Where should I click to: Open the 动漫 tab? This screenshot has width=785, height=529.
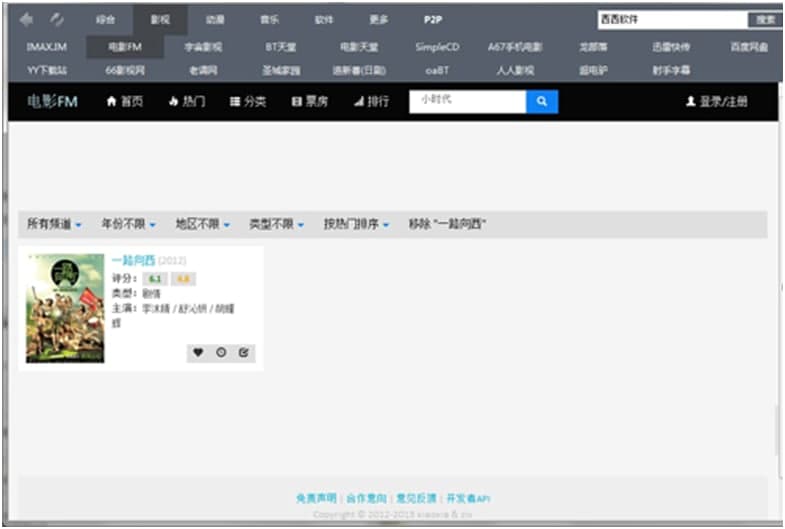tap(215, 20)
